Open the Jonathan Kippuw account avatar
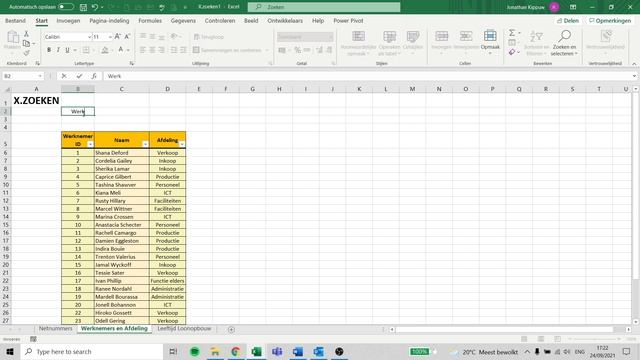The height and width of the screenshot is (360, 640). coord(554,7)
